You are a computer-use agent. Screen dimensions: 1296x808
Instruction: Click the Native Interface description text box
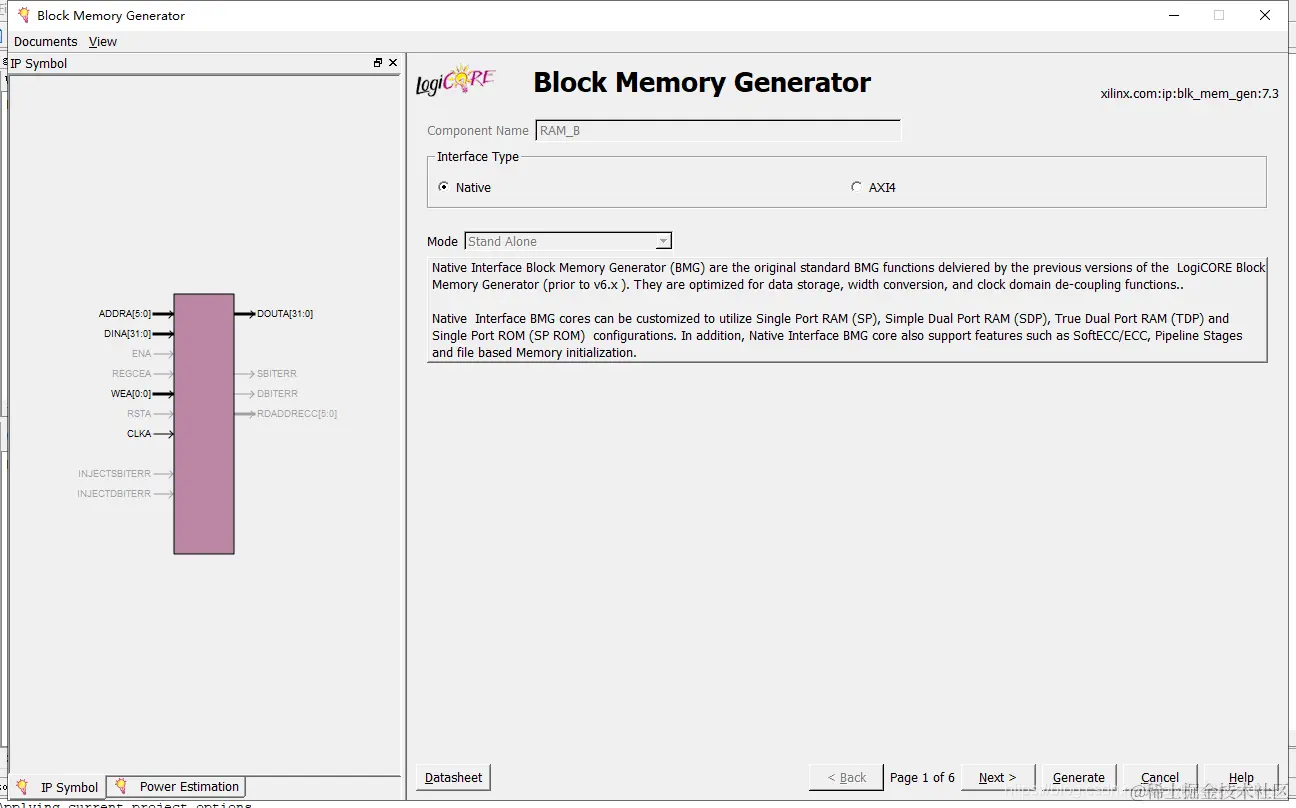tap(847, 310)
